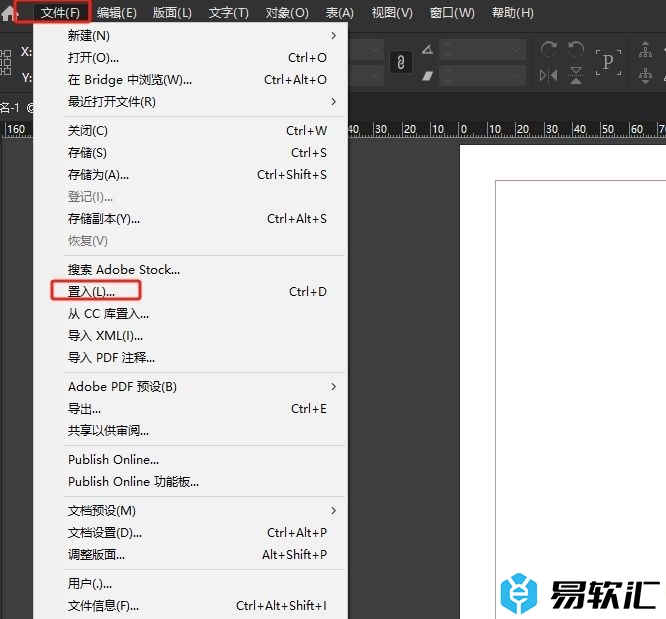Screen dimensions: 666x619
Task: Click the horizontal ruler above the page
Action: click(507, 129)
